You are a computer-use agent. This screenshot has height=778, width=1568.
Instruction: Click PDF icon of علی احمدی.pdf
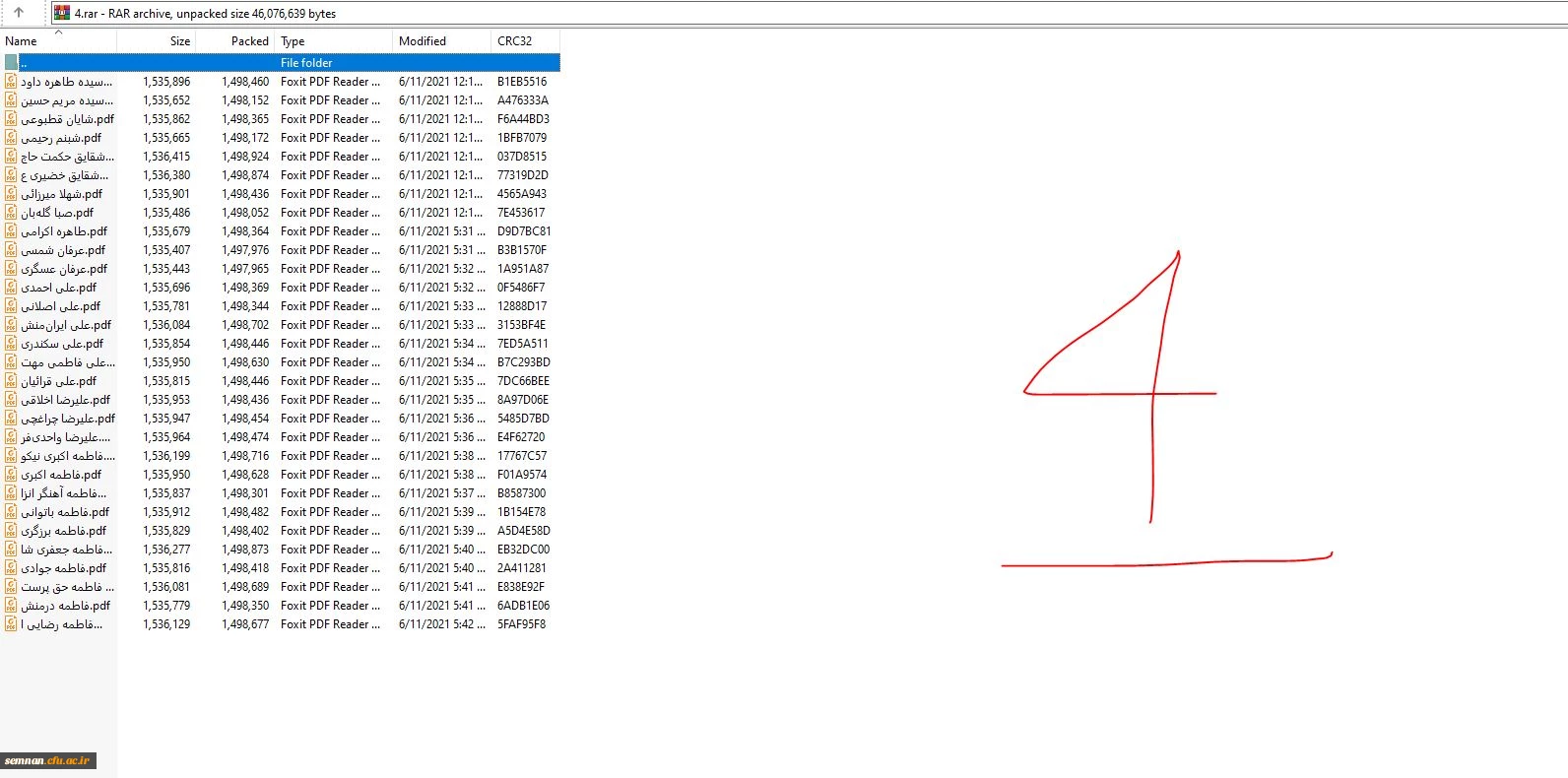coord(11,288)
